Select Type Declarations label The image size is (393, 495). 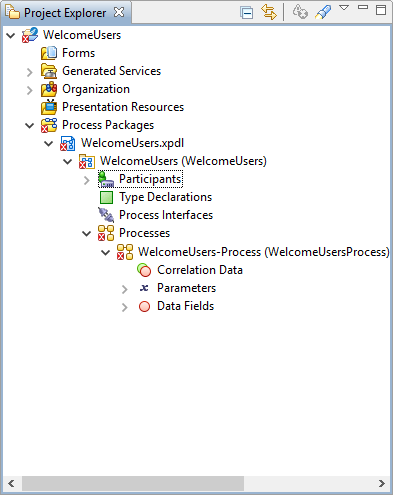tap(166, 197)
